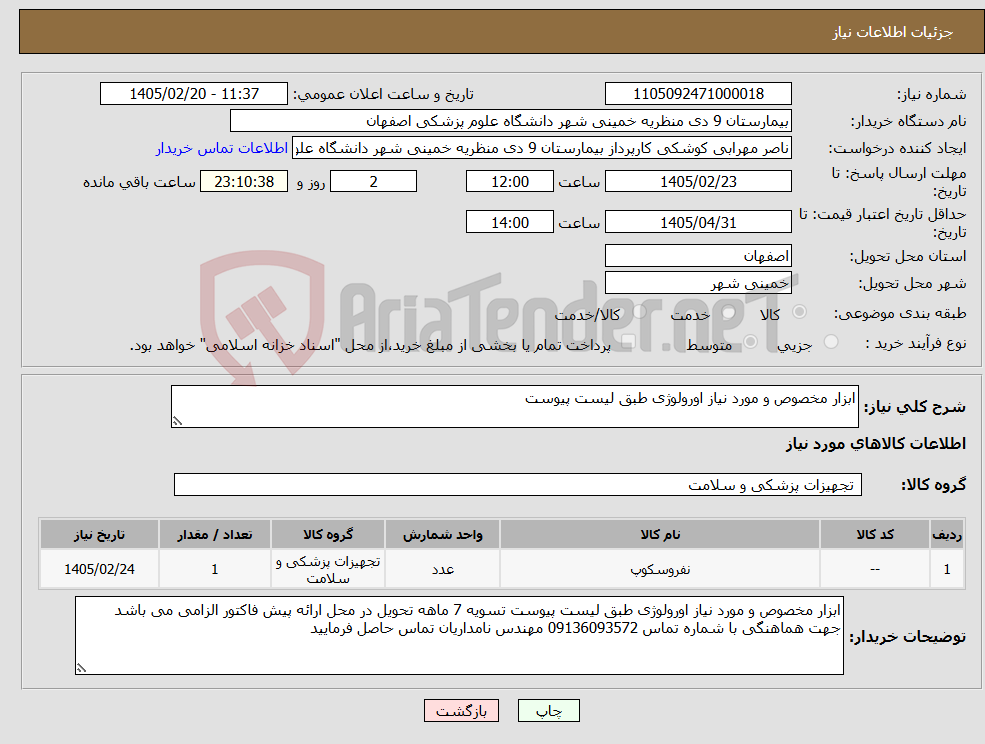Viewport: 985px width, 744px height.
Task: Click the buyer notes text area
Action: click(459, 635)
